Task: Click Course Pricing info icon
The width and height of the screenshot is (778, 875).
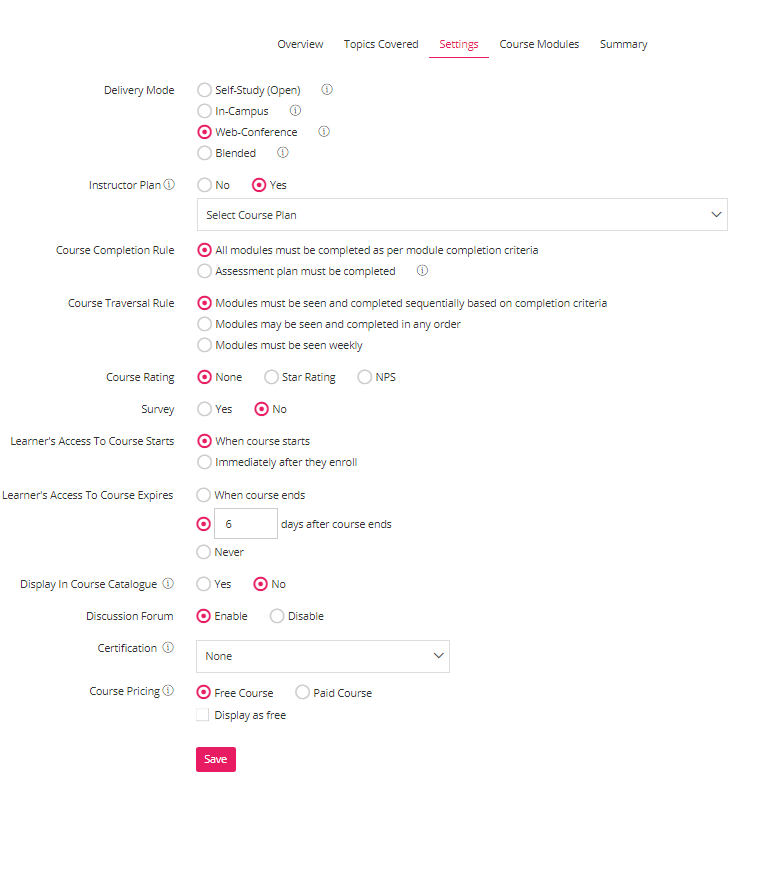Action: [x=168, y=690]
